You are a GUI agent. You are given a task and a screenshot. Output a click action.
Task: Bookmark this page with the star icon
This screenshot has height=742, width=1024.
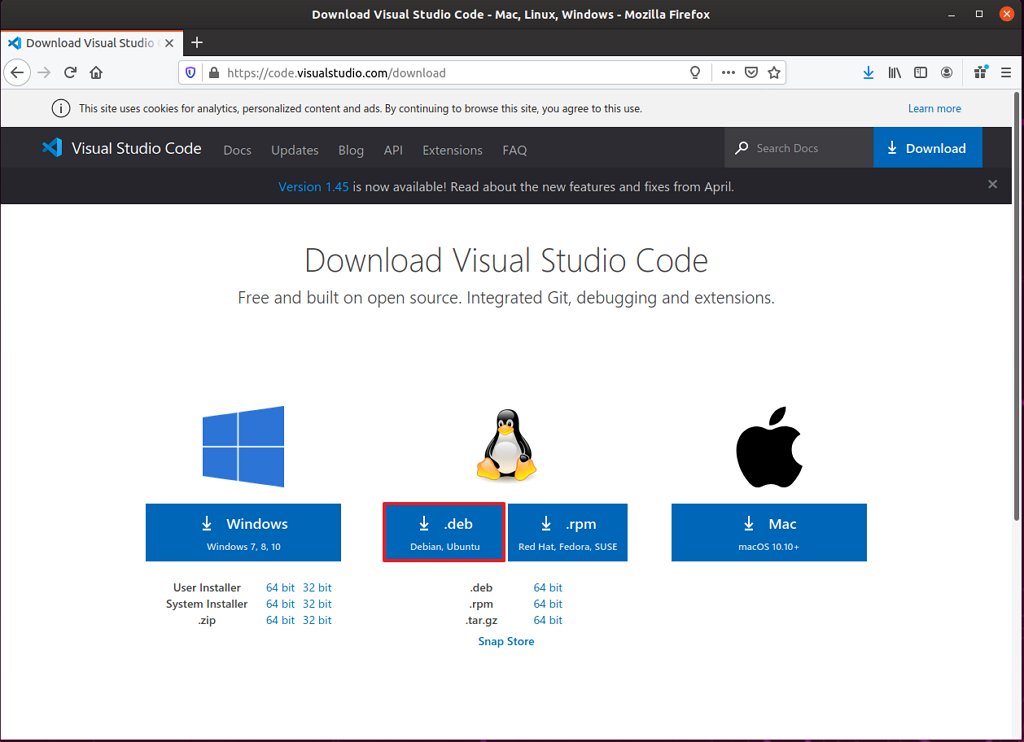(x=774, y=73)
